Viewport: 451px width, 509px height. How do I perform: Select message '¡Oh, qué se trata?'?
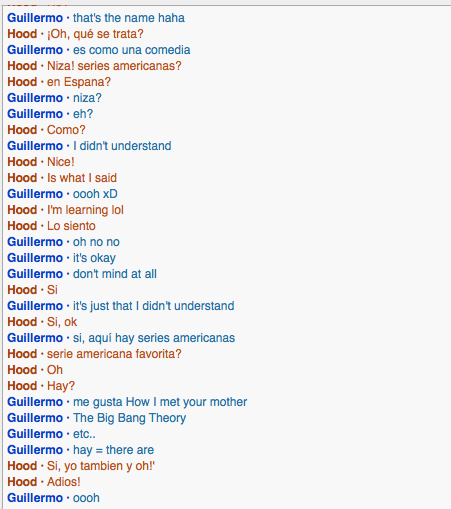95,34
